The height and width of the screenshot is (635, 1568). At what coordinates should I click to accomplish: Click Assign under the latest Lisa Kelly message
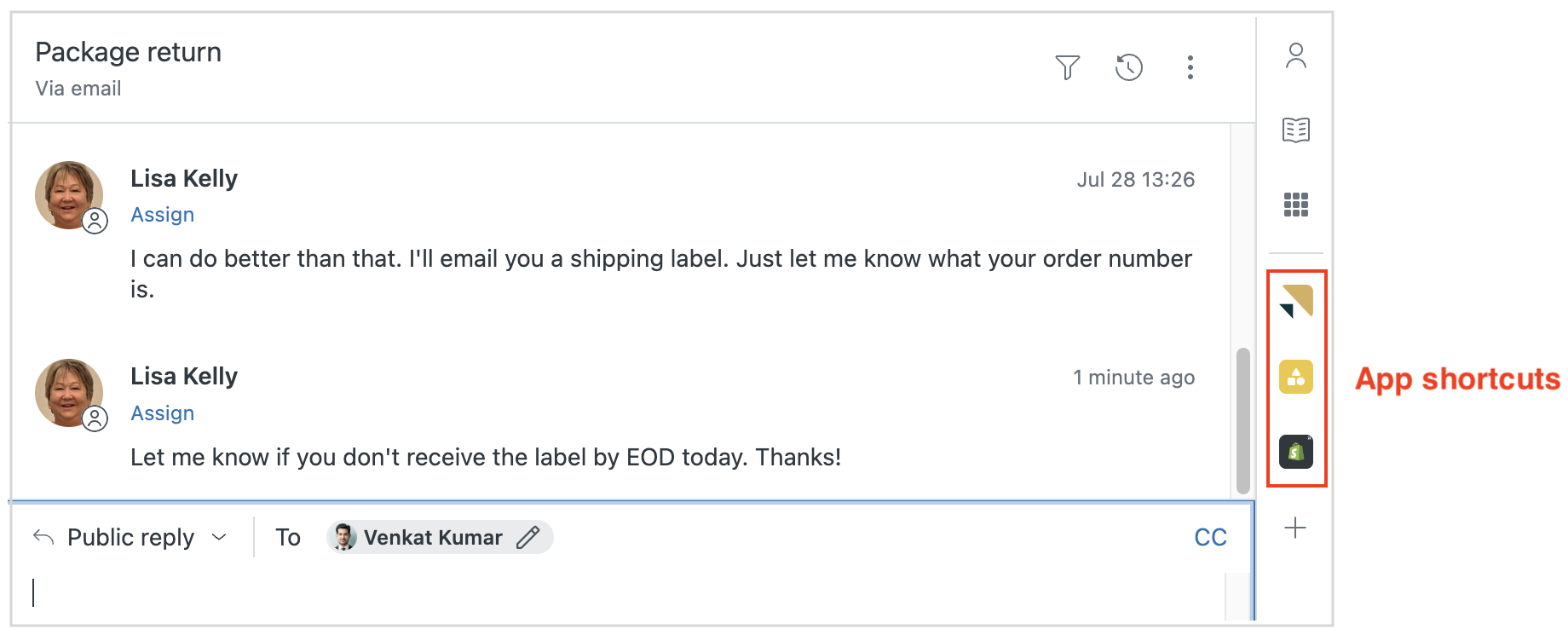[162, 413]
